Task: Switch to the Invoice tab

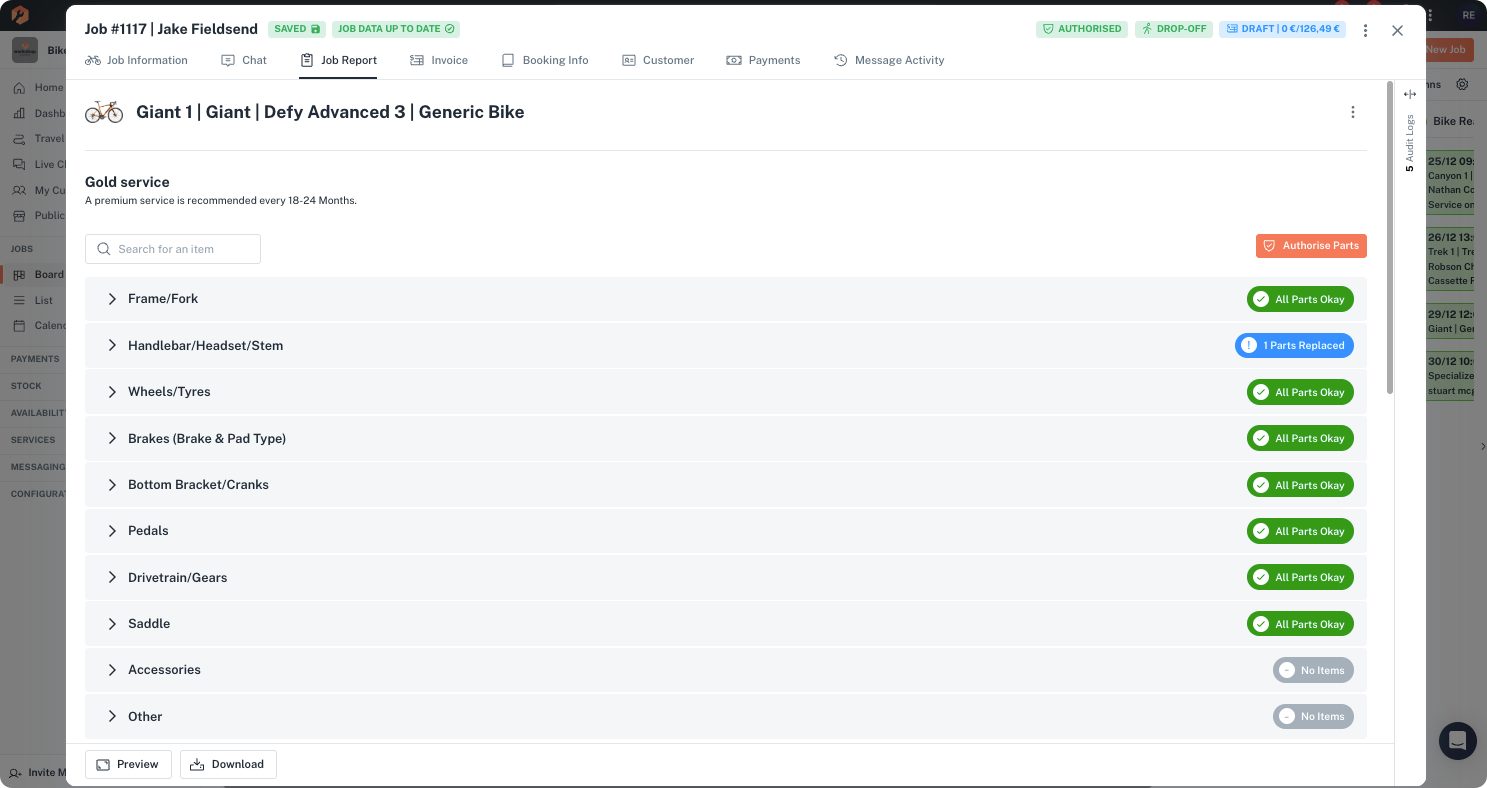Action: point(439,60)
